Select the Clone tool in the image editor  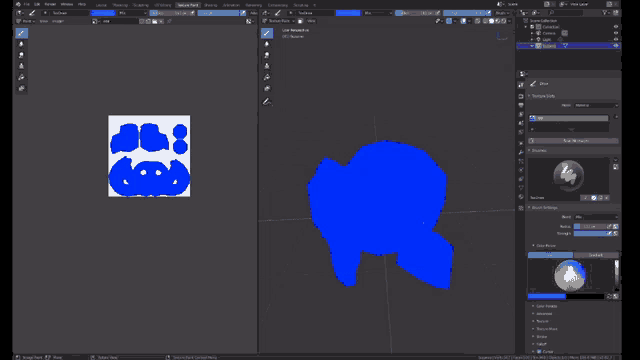pyautogui.click(x=22, y=66)
